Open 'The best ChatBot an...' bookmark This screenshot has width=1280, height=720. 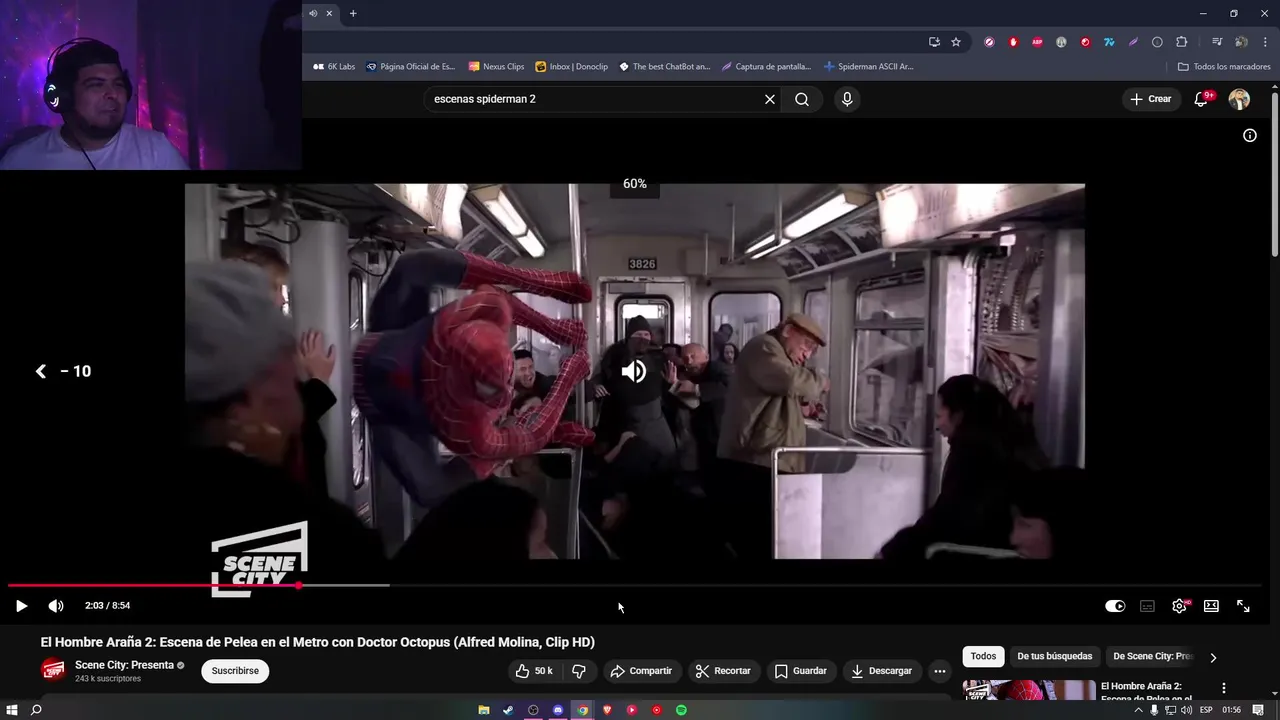click(664, 67)
